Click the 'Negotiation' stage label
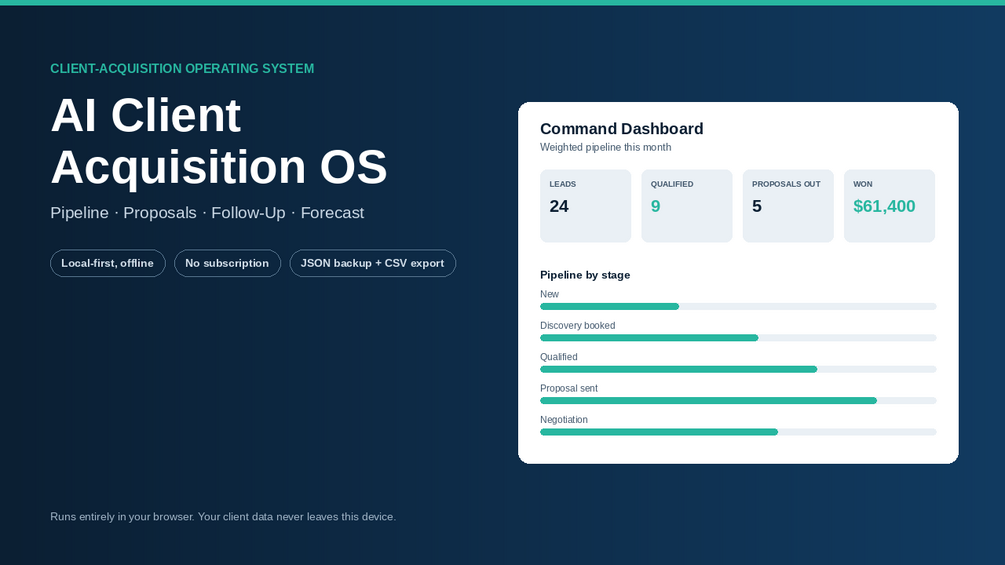Screen dimensions: 1005x565 coord(564,420)
